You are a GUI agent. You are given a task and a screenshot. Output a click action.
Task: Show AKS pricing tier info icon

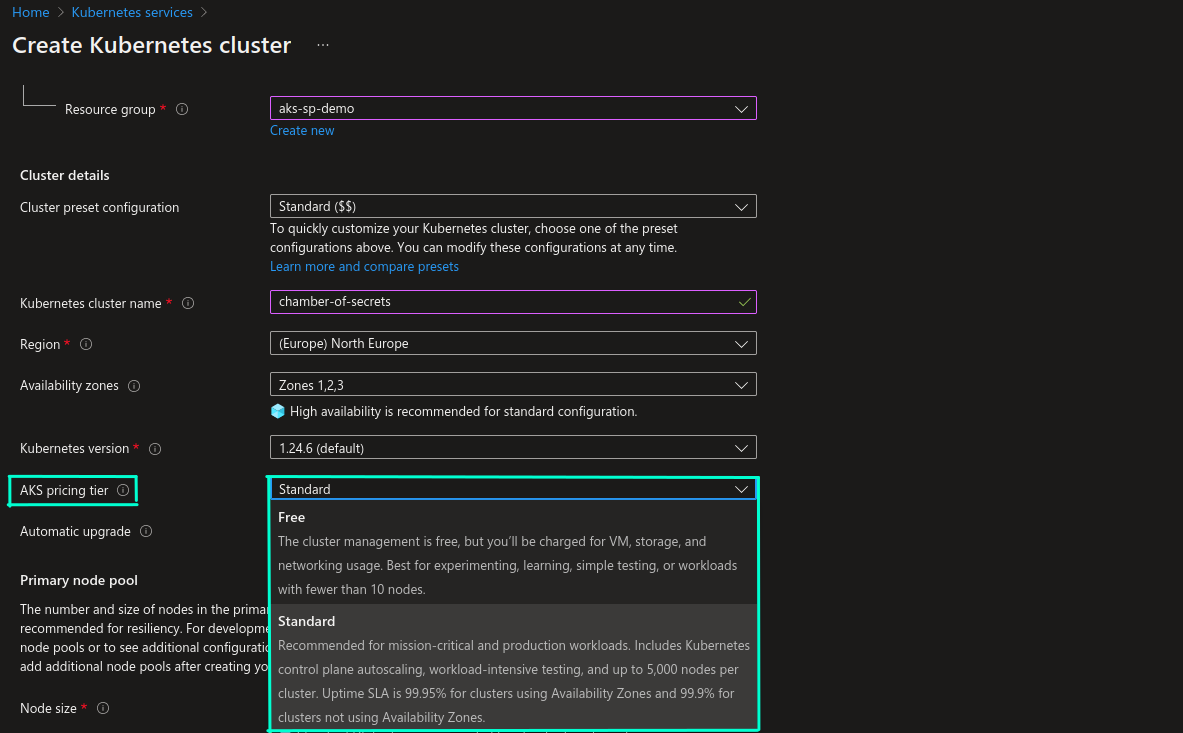coord(123,490)
